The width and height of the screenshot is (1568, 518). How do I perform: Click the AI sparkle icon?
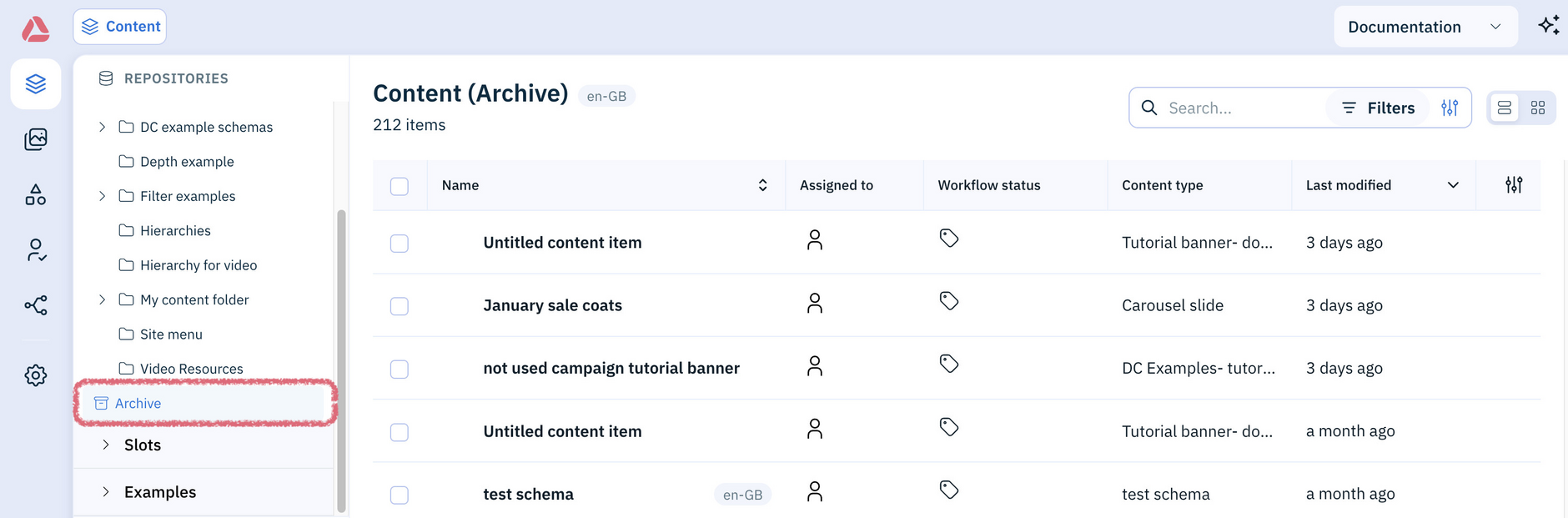point(1549,26)
